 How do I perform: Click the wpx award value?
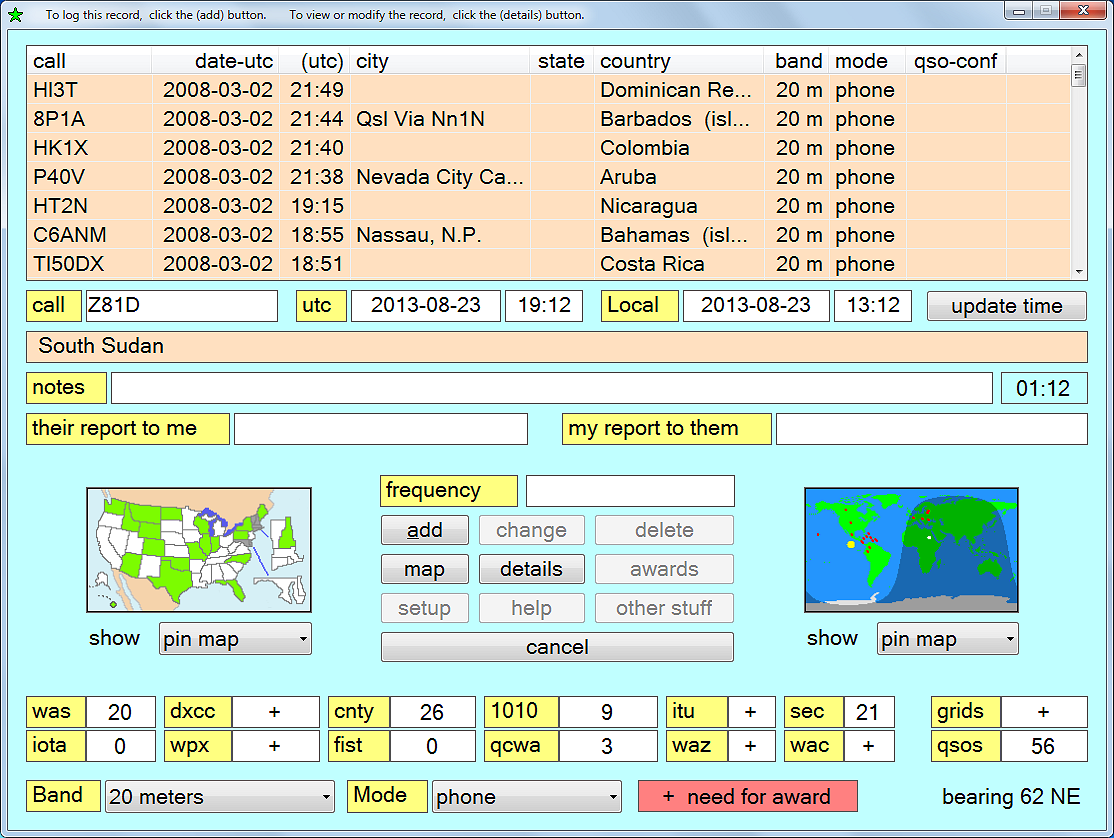click(276, 746)
